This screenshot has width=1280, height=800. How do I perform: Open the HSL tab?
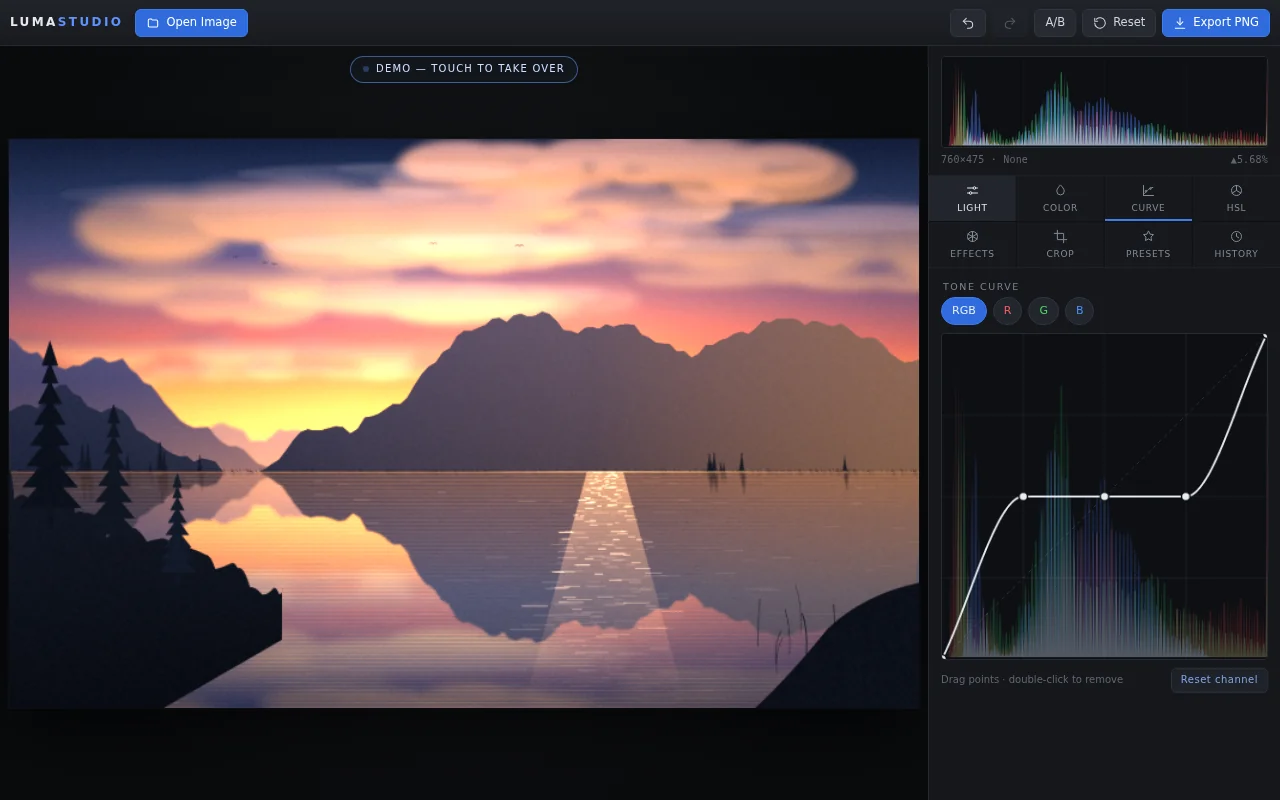coord(1236,198)
